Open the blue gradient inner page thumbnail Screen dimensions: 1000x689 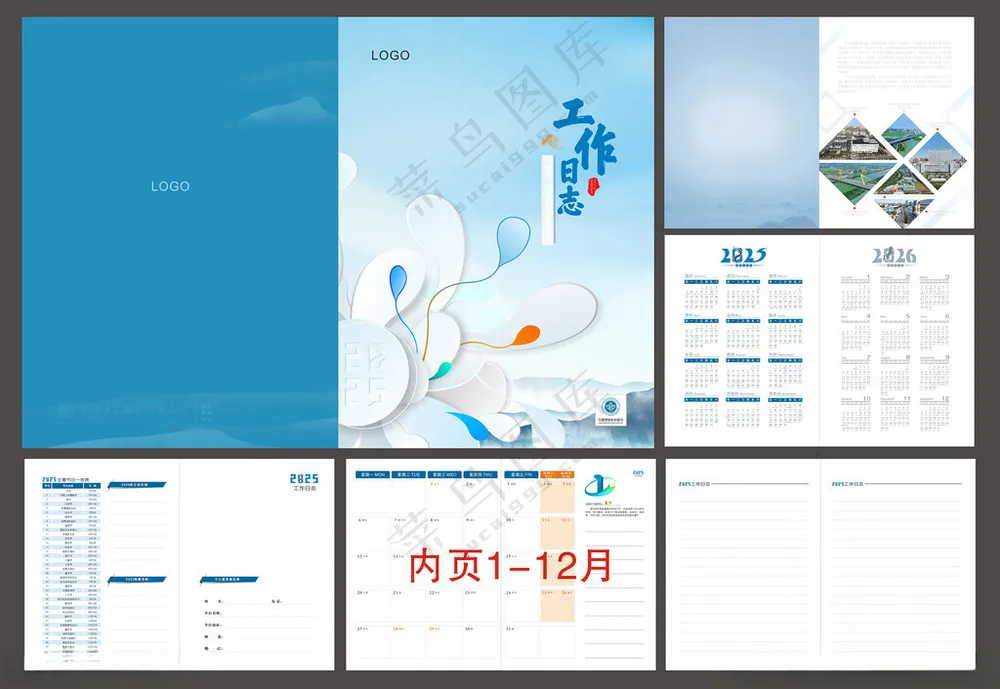tap(741, 122)
